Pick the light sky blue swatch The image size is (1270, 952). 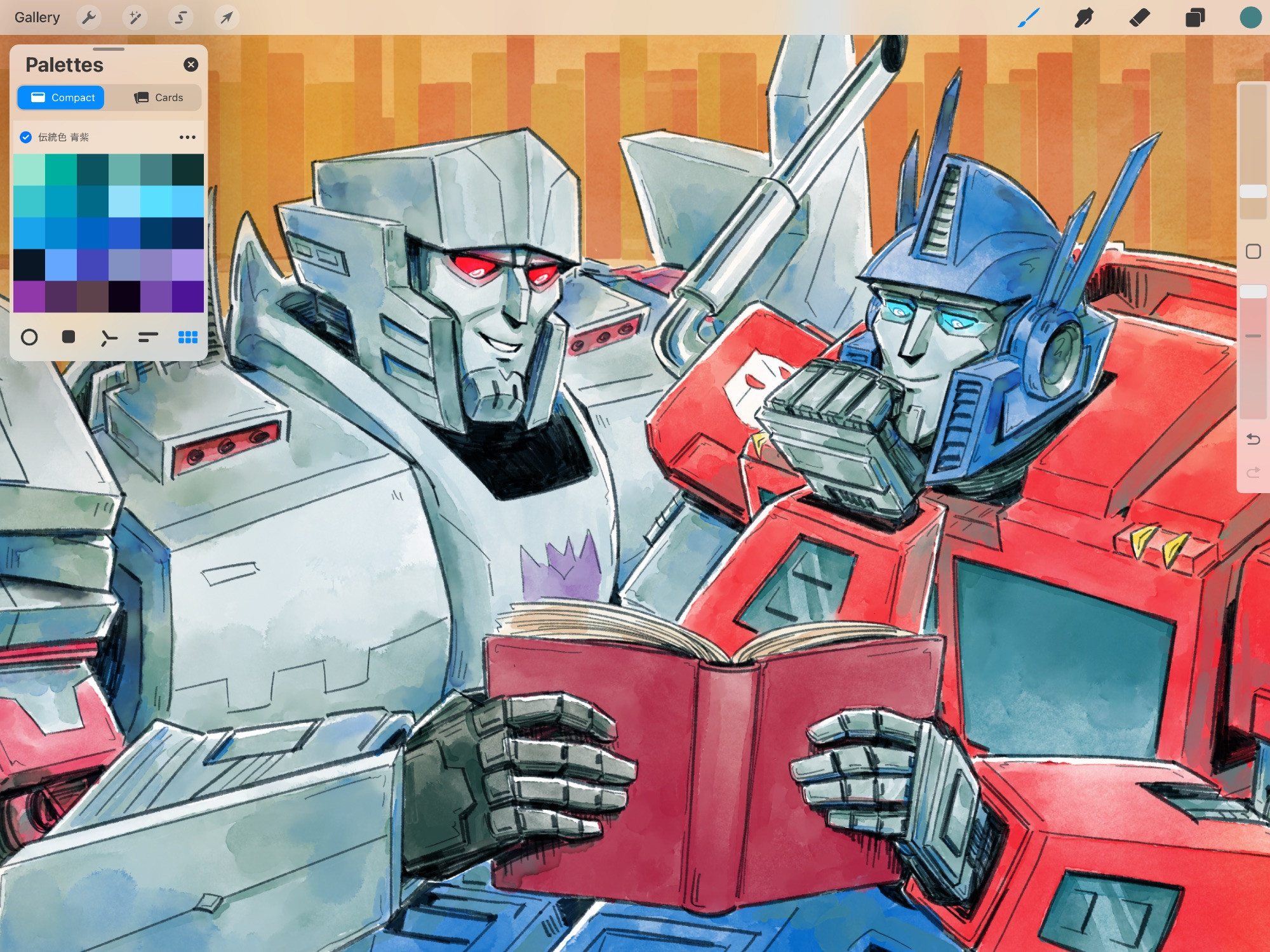(124, 201)
